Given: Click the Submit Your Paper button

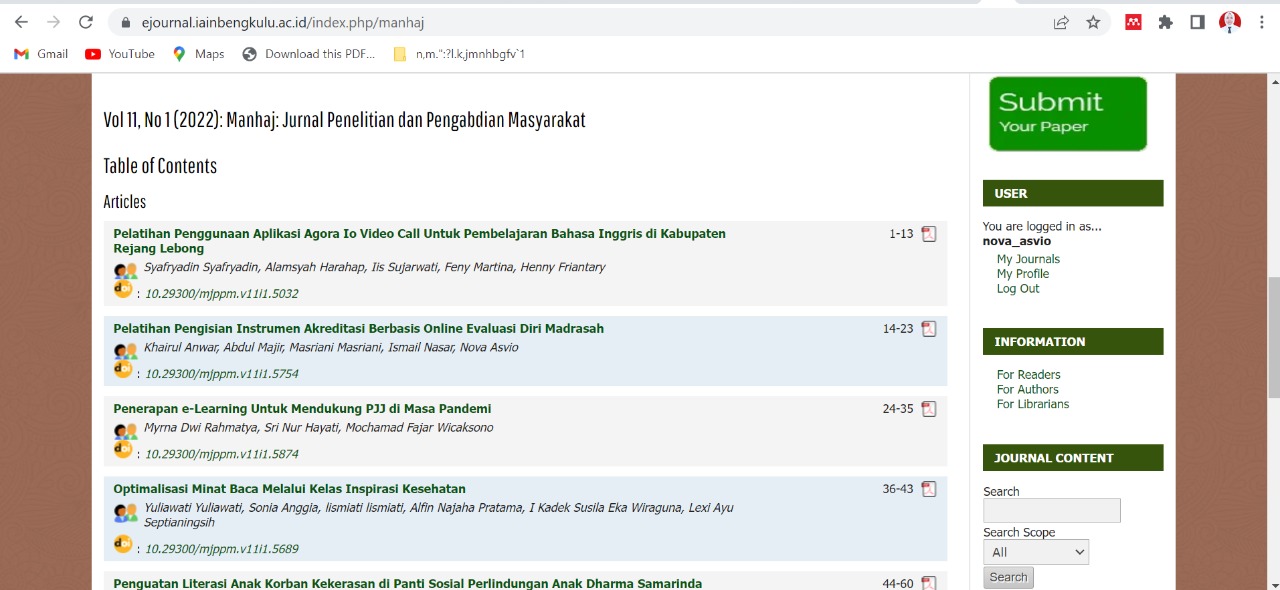Looking at the screenshot, I should point(1067,114).
